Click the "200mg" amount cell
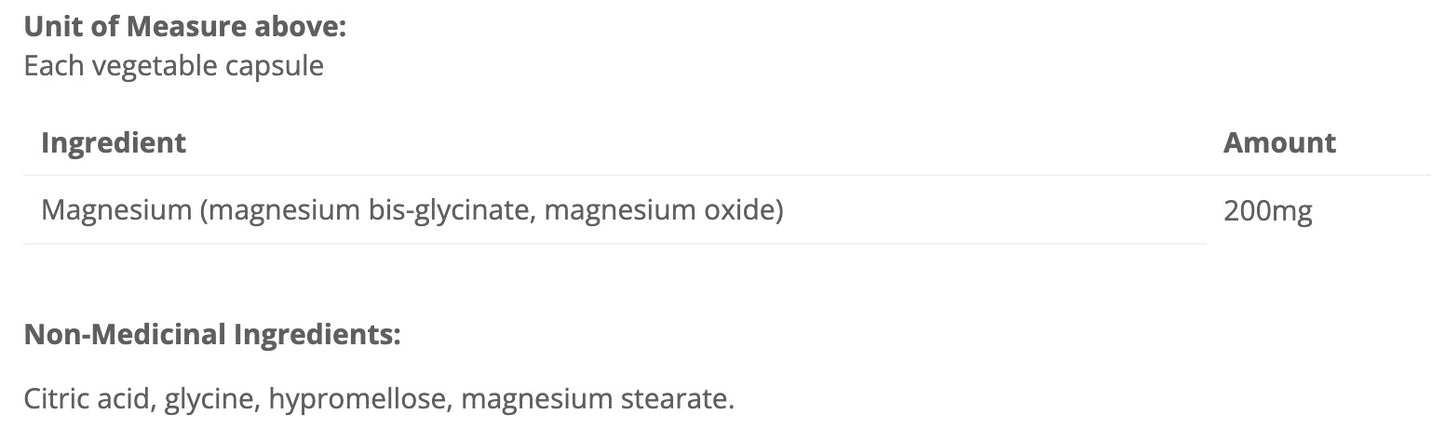 click(1267, 212)
